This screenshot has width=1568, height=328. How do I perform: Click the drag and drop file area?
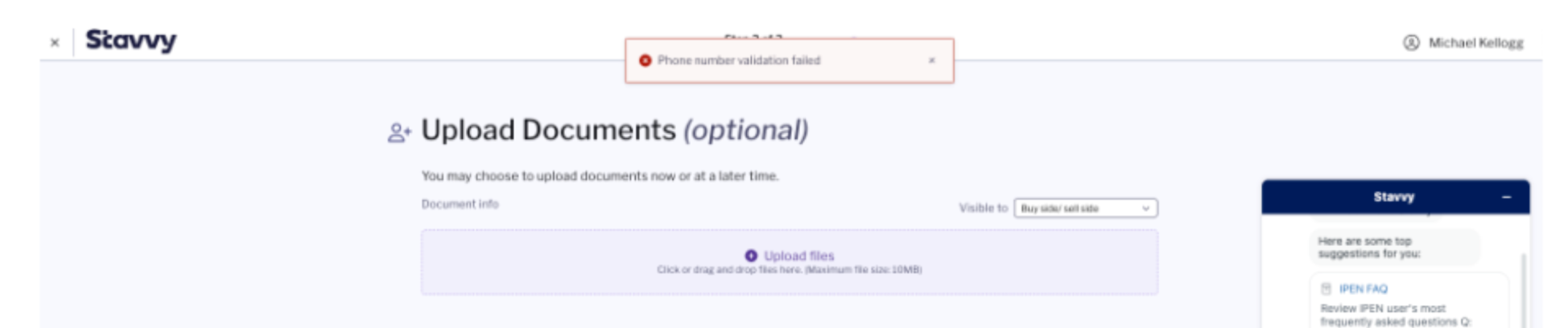click(789, 262)
